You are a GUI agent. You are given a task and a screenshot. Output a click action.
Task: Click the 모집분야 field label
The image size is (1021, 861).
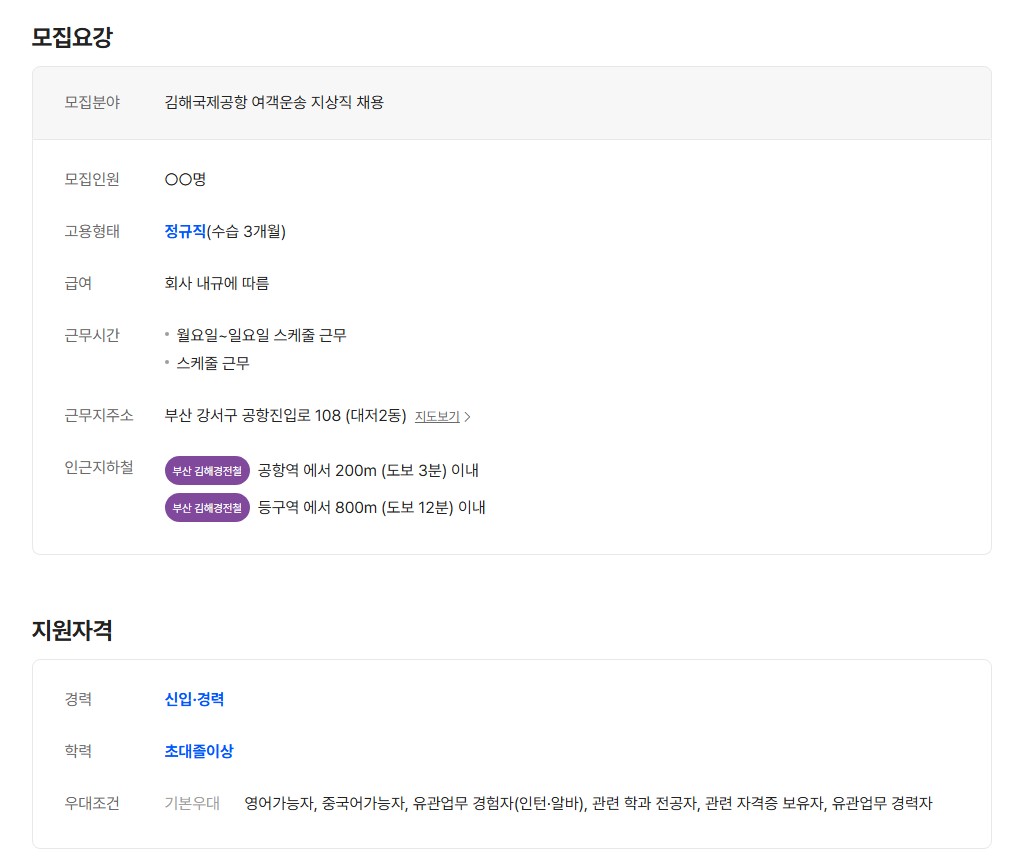92,102
